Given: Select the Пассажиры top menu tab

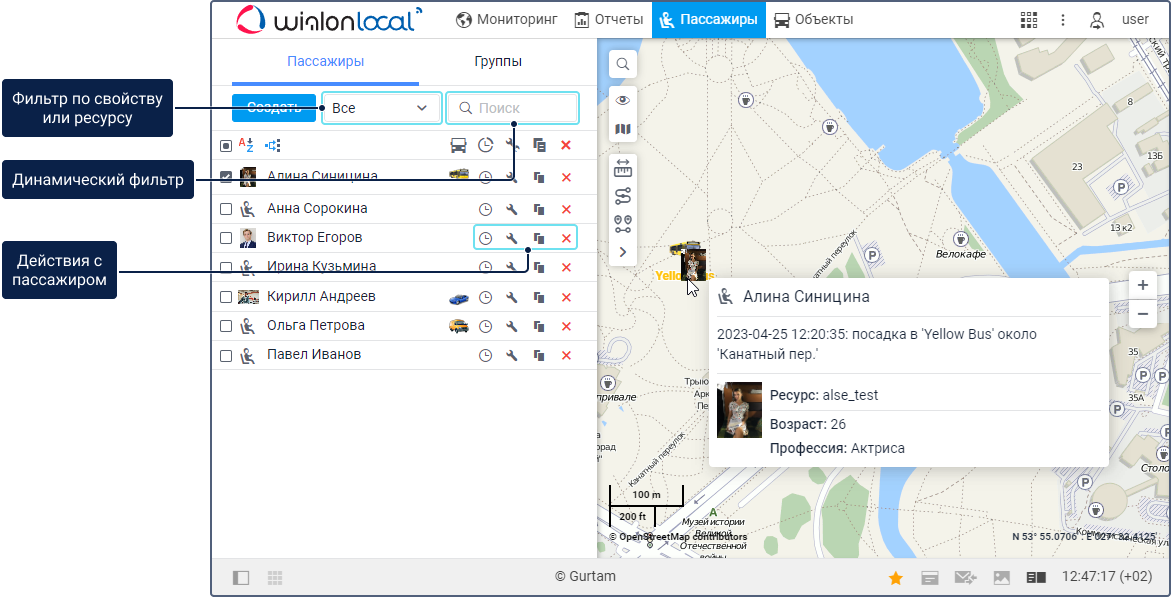Looking at the screenshot, I should tap(709, 19).
